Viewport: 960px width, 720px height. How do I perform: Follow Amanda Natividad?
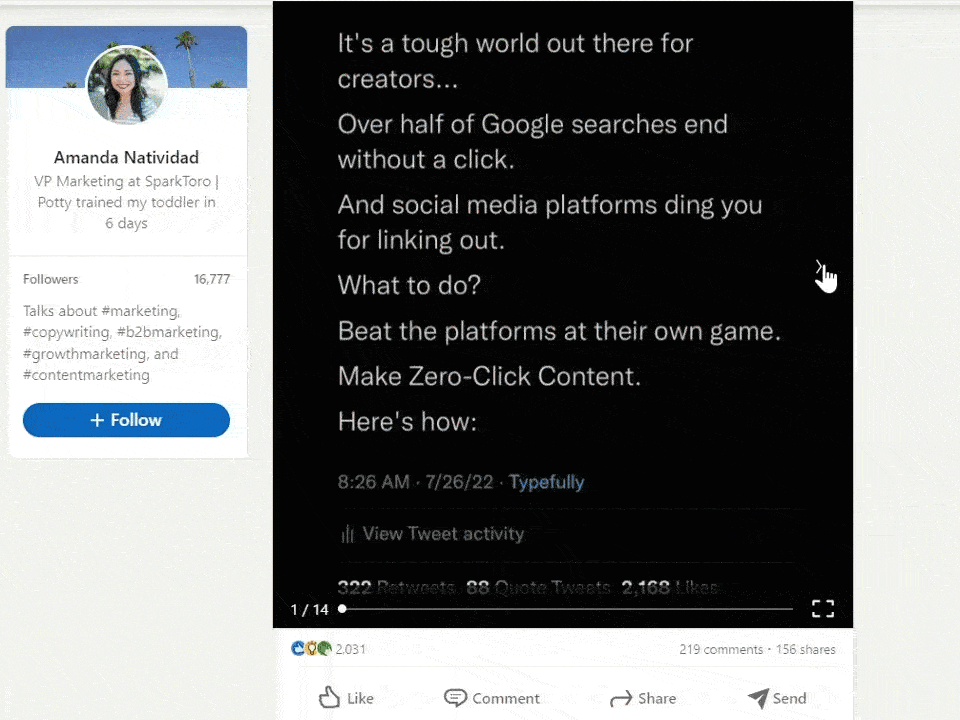click(126, 420)
